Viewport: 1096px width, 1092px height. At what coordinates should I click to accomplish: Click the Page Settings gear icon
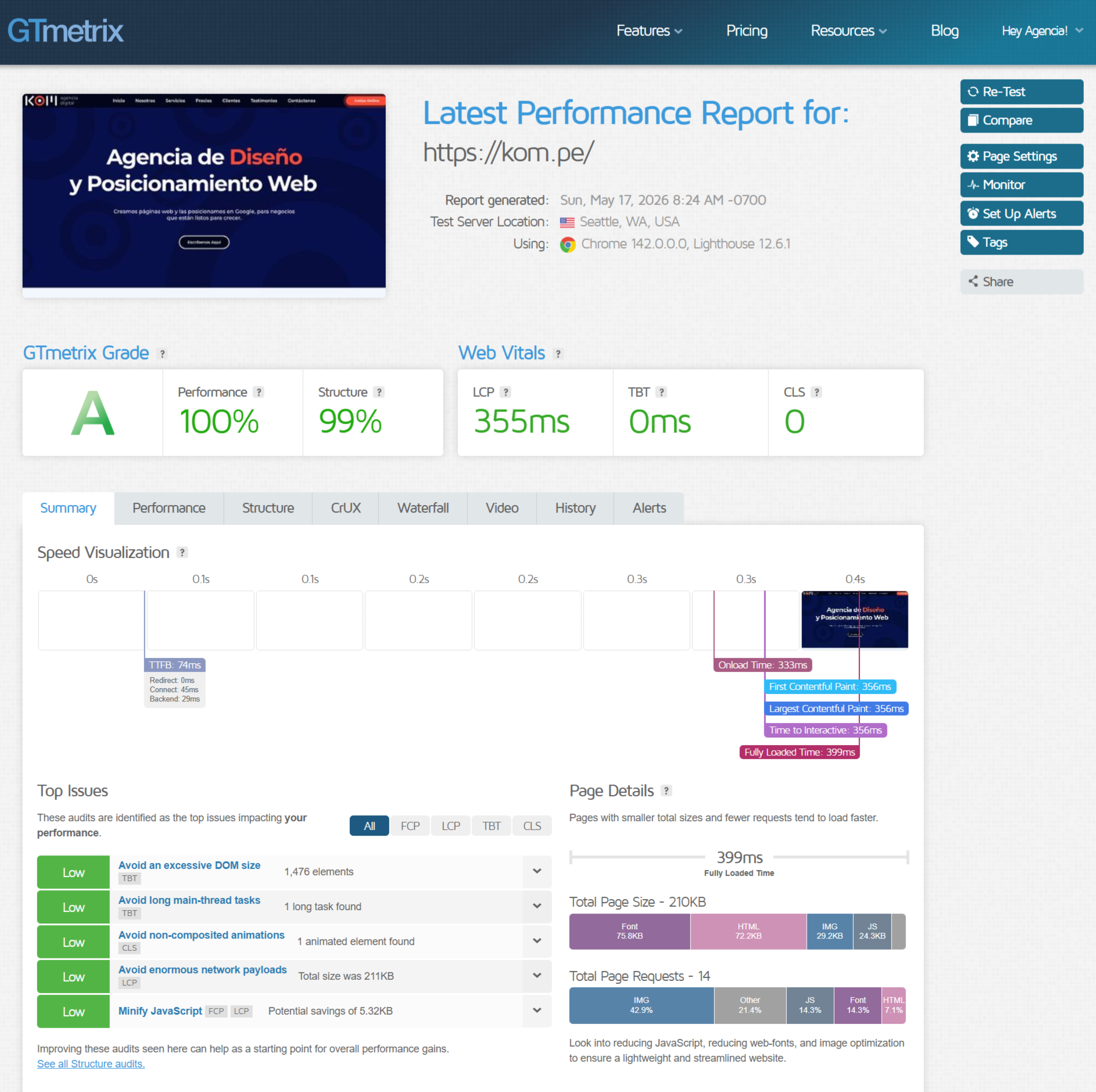(973, 156)
